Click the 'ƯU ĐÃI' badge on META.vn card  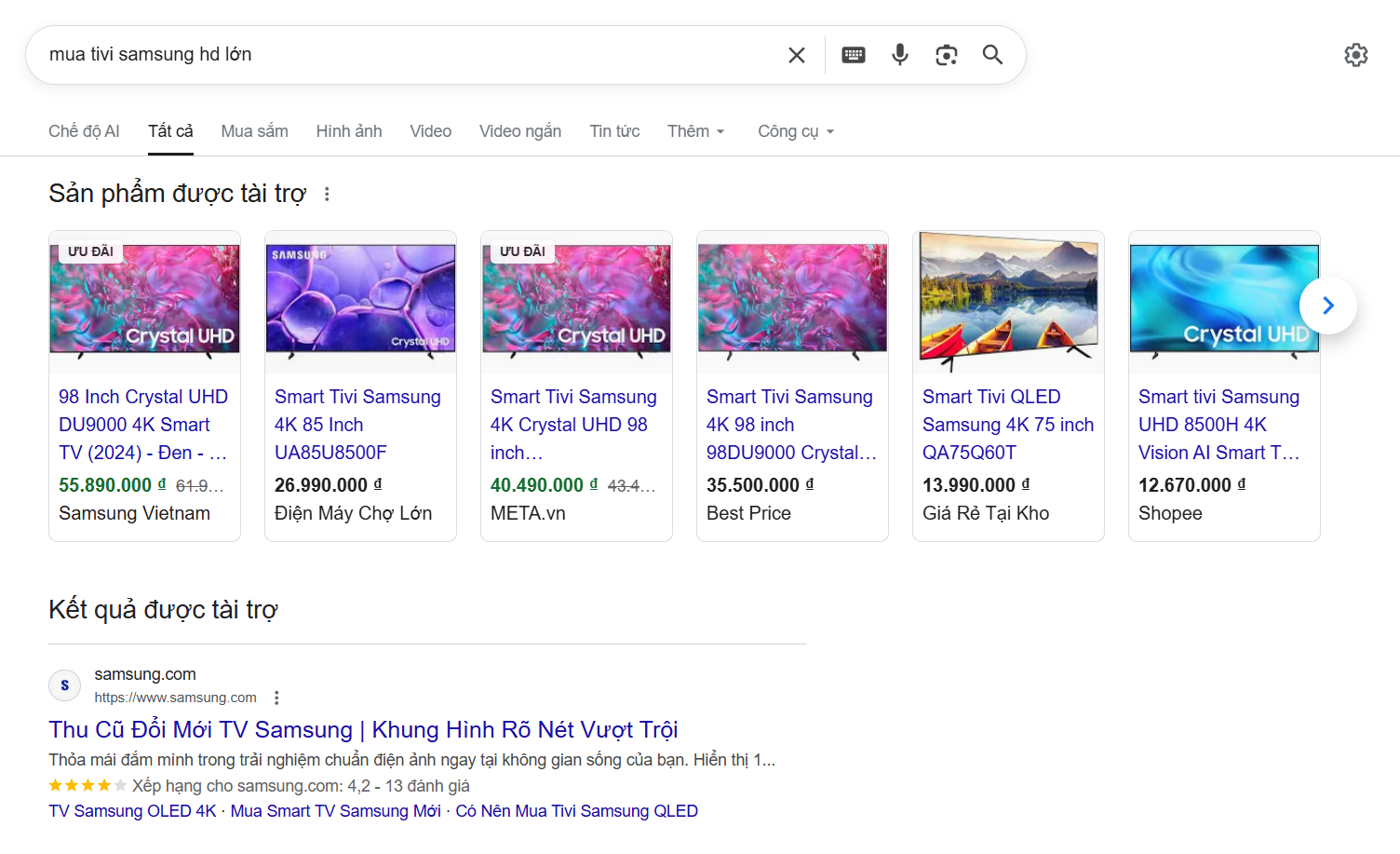(522, 251)
